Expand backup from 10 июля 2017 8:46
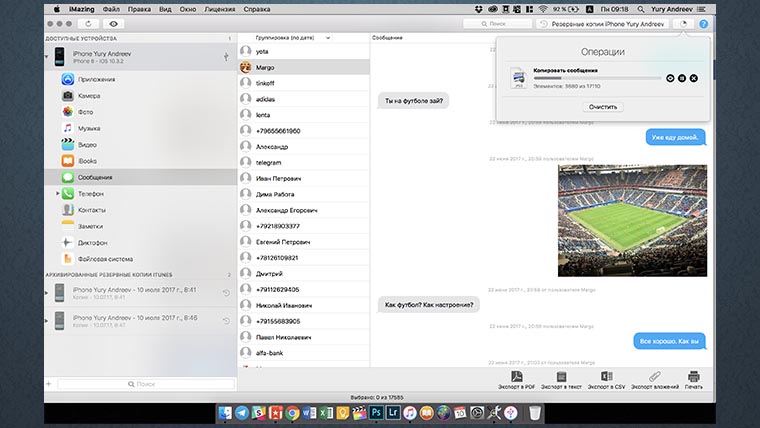Screen dimensions: 760x428 [x=47, y=320]
